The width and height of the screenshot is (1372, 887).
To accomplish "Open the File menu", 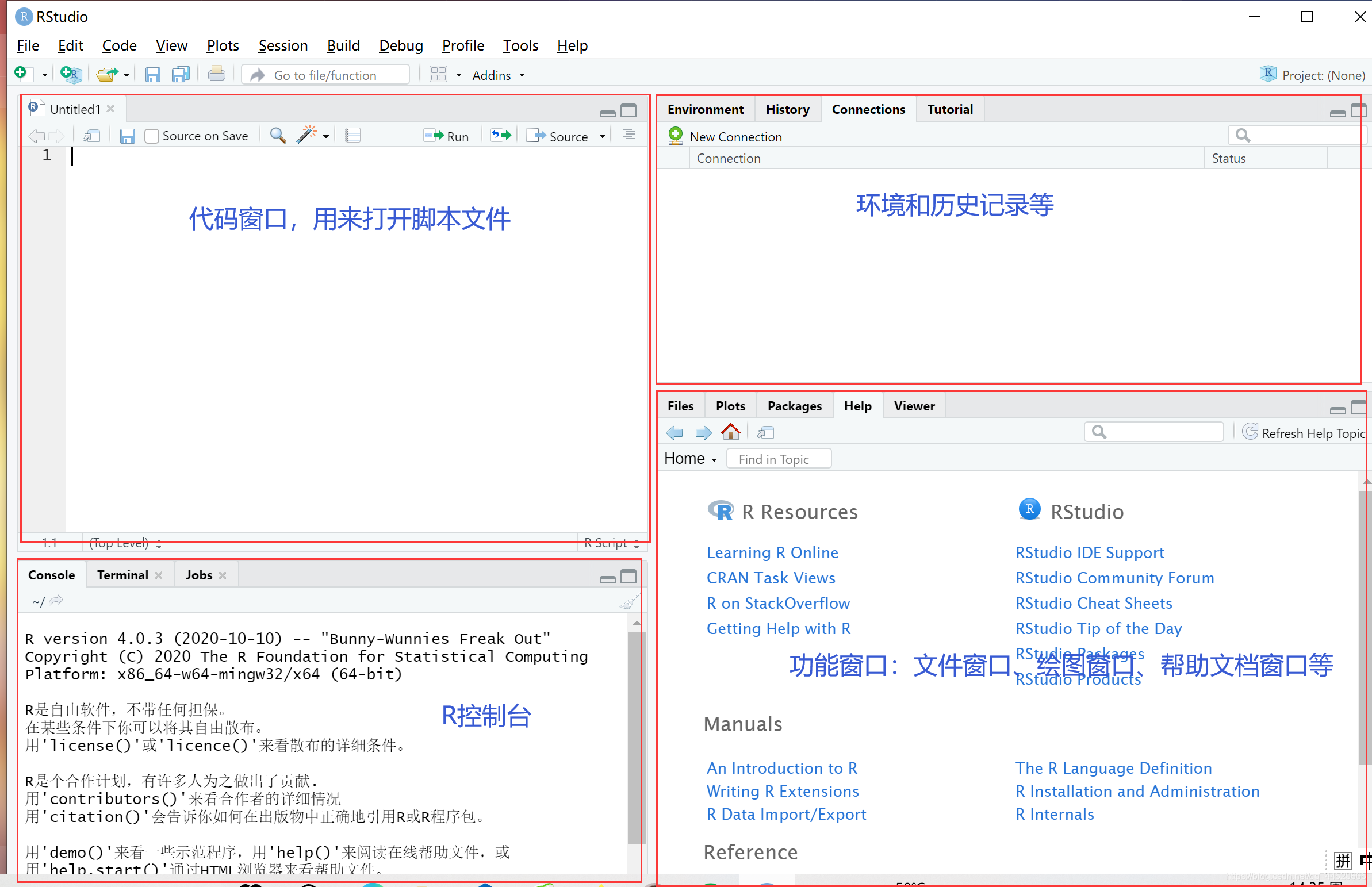I will [x=28, y=45].
